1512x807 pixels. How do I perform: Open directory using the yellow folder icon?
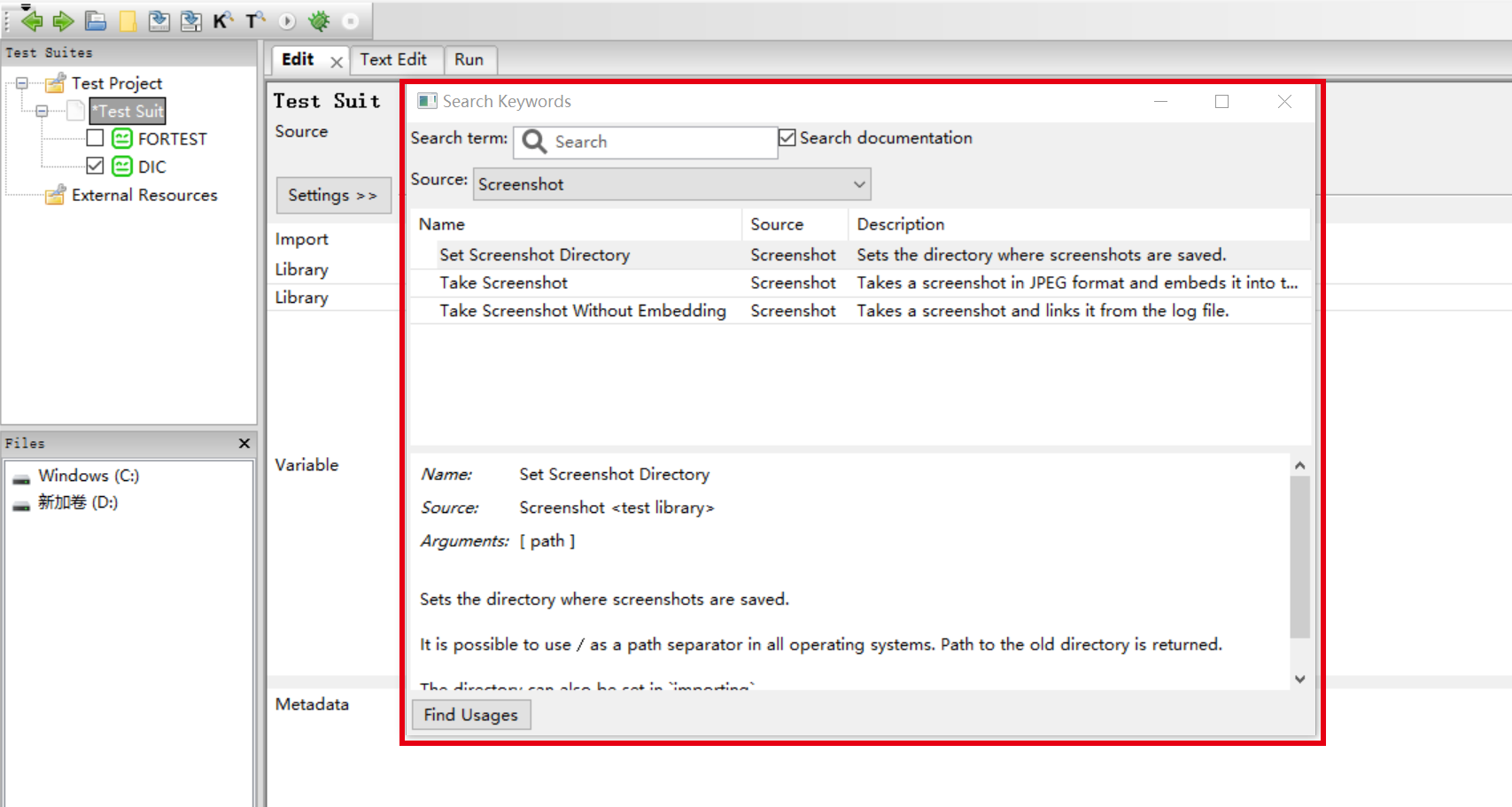[x=128, y=21]
